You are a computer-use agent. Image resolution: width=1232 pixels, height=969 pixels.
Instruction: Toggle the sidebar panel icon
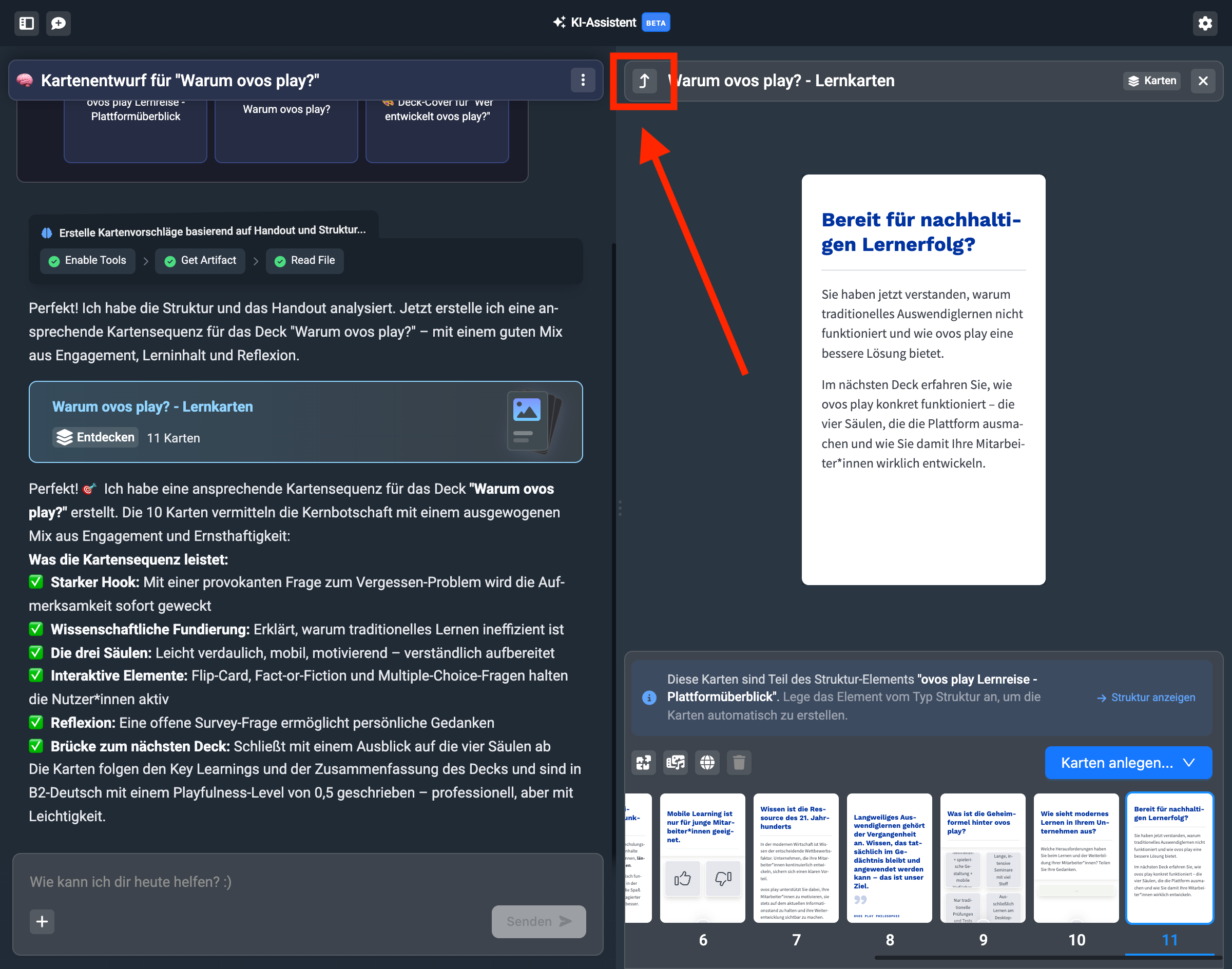[27, 23]
